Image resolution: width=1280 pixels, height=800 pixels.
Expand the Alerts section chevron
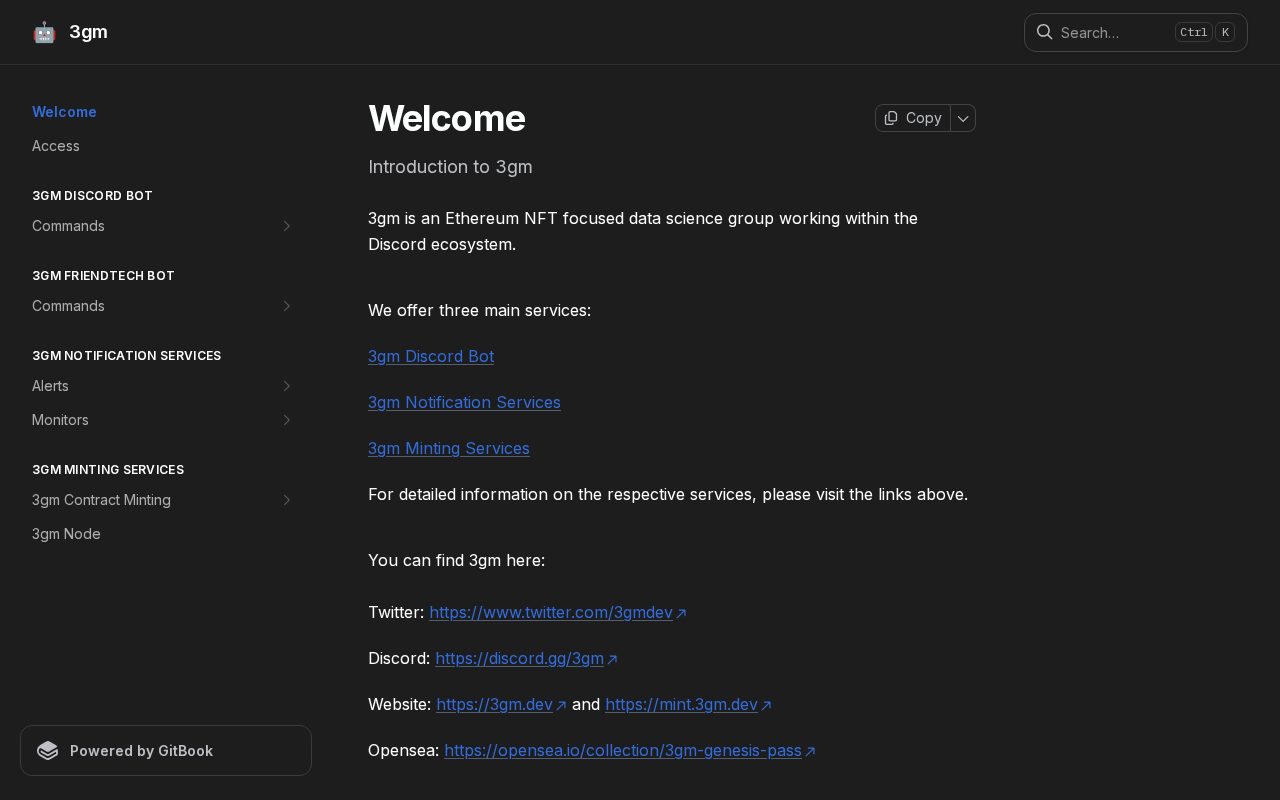tap(286, 386)
